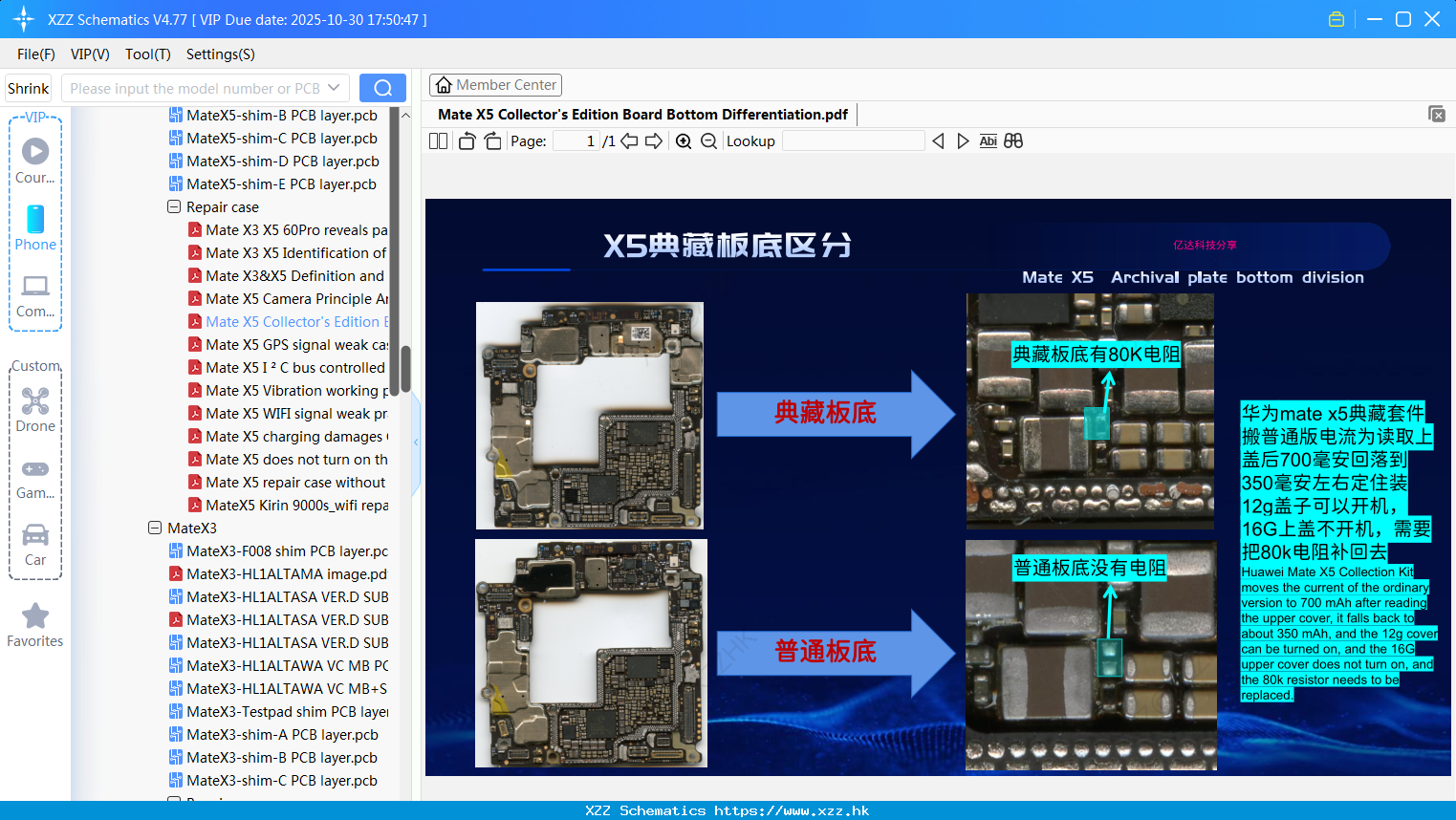
Task: Click the www.xzz.hk status bar link
Action: click(x=792, y=810)
